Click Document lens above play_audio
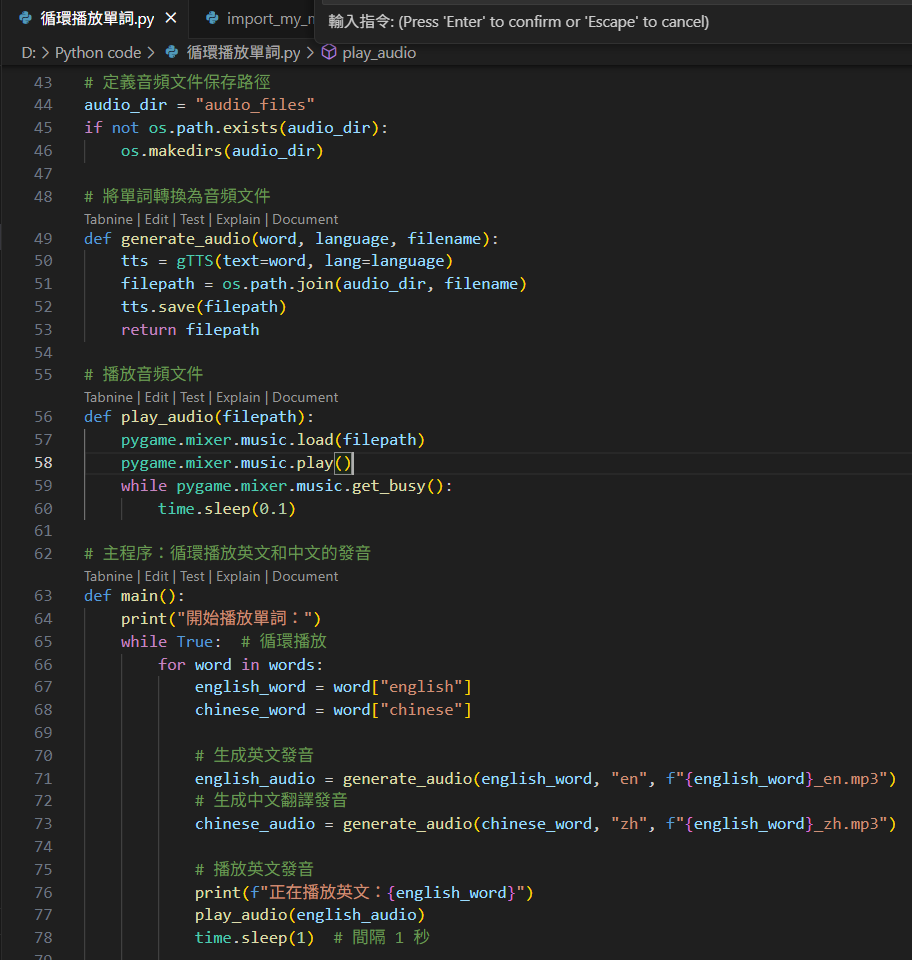This screenshot has height=960, width=912. click(305, 397)
